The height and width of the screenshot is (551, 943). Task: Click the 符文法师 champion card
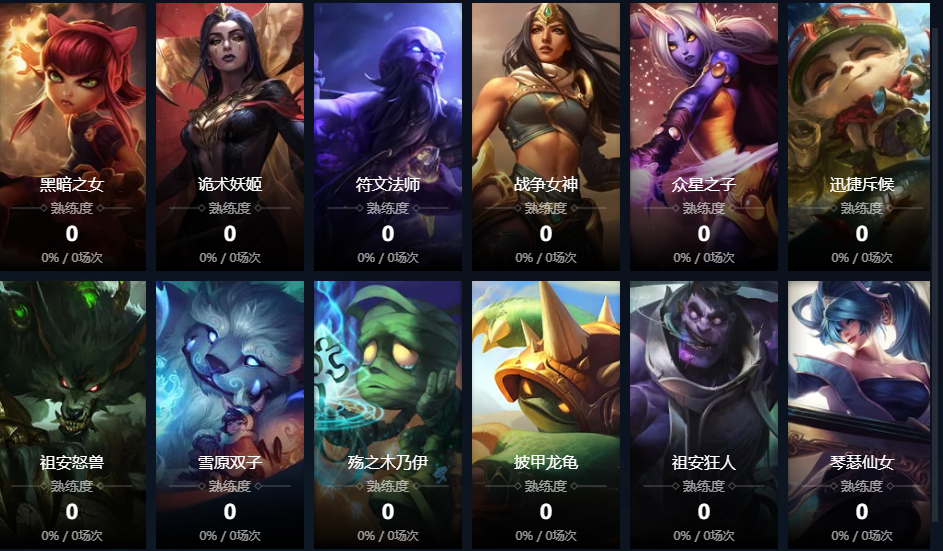pos(388,137)
